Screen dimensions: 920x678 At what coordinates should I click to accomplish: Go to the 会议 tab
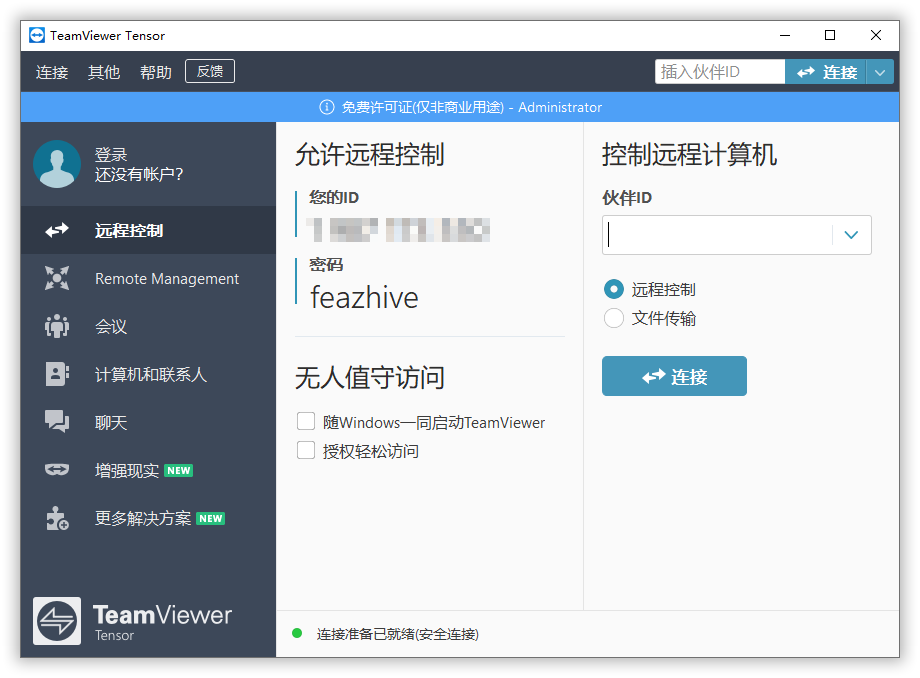148,326
